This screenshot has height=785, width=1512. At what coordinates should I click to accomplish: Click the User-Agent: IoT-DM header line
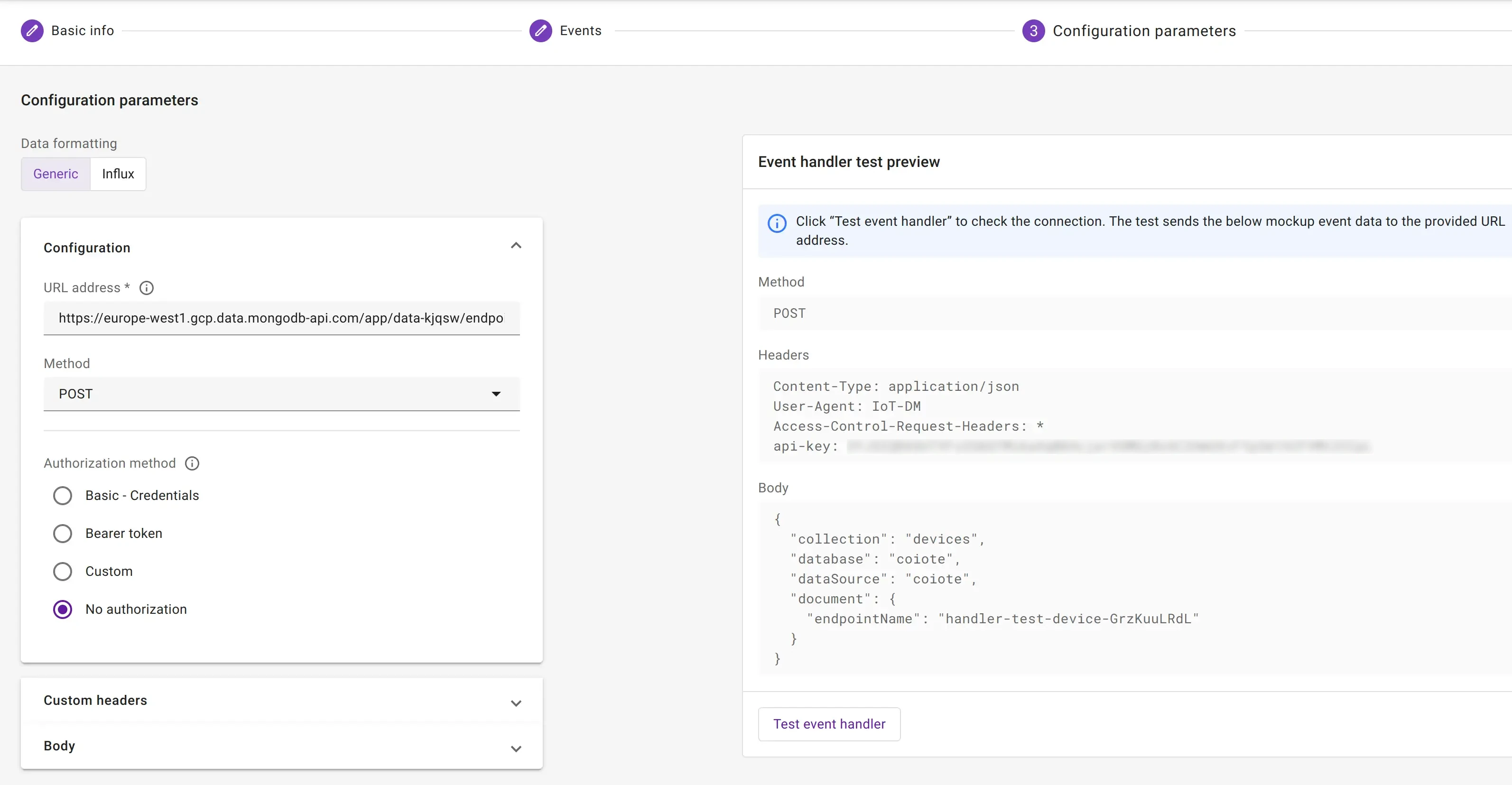(846, 406)
